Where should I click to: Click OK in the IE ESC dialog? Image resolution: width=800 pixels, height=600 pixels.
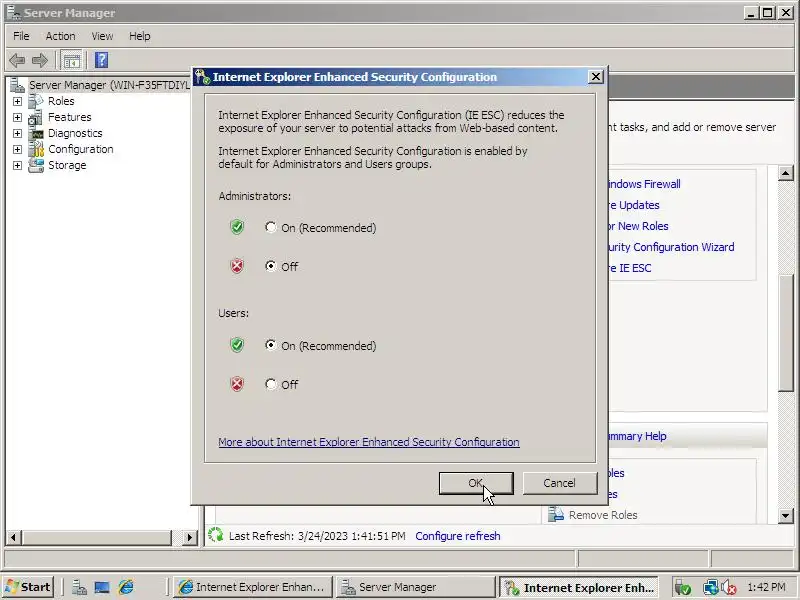click(x=476, y=483)
